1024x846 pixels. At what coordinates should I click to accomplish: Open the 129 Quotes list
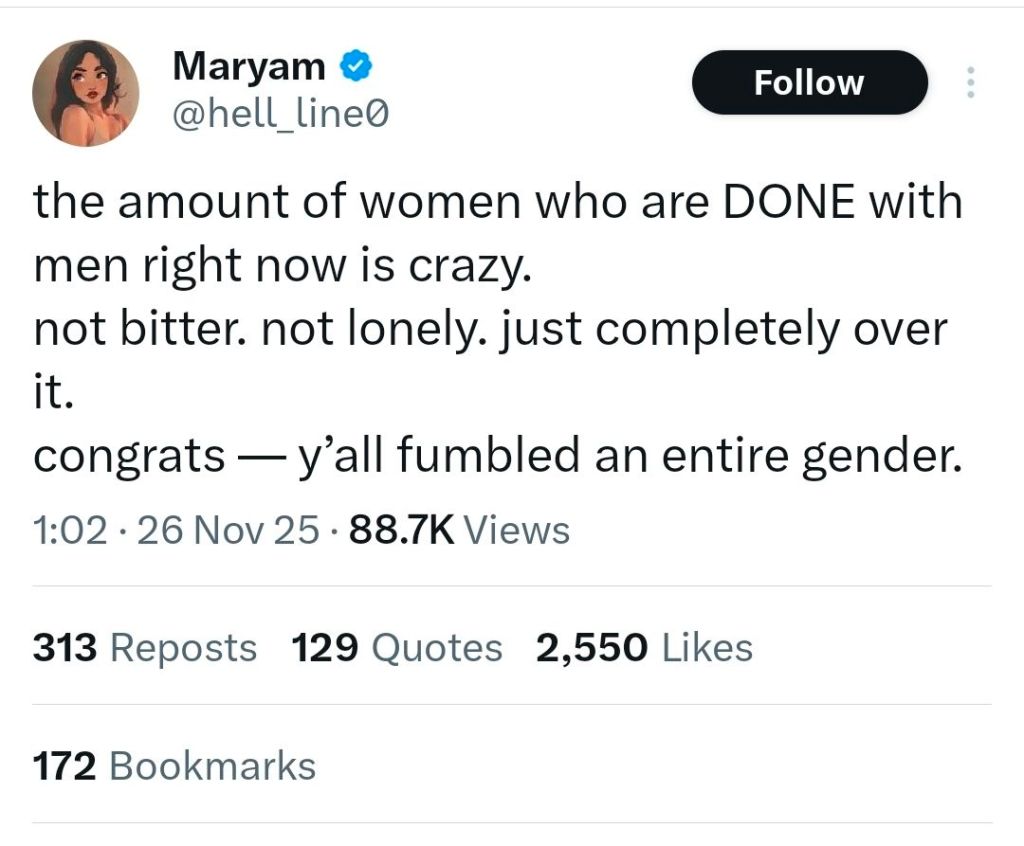[396, 648]
